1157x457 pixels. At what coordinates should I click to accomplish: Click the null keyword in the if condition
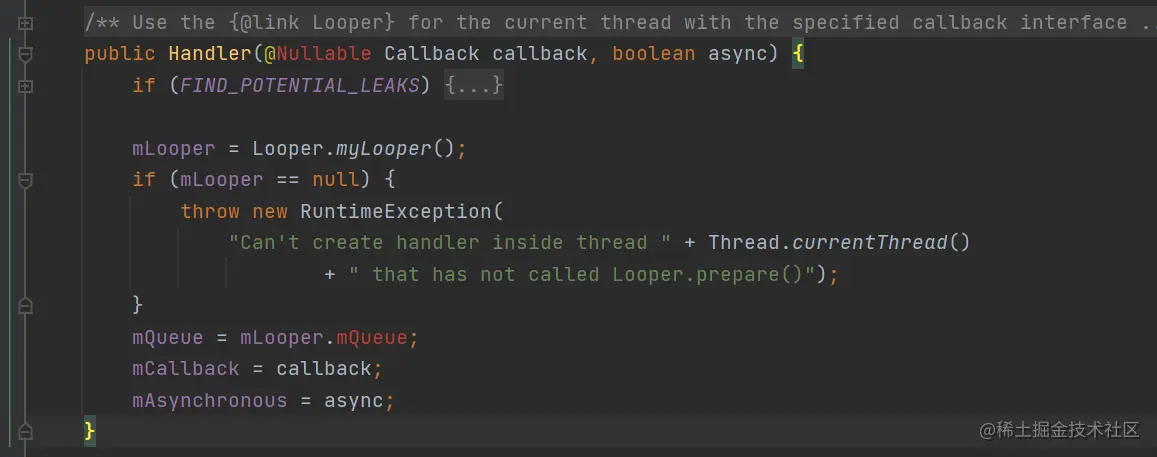[x=336, y=179]
